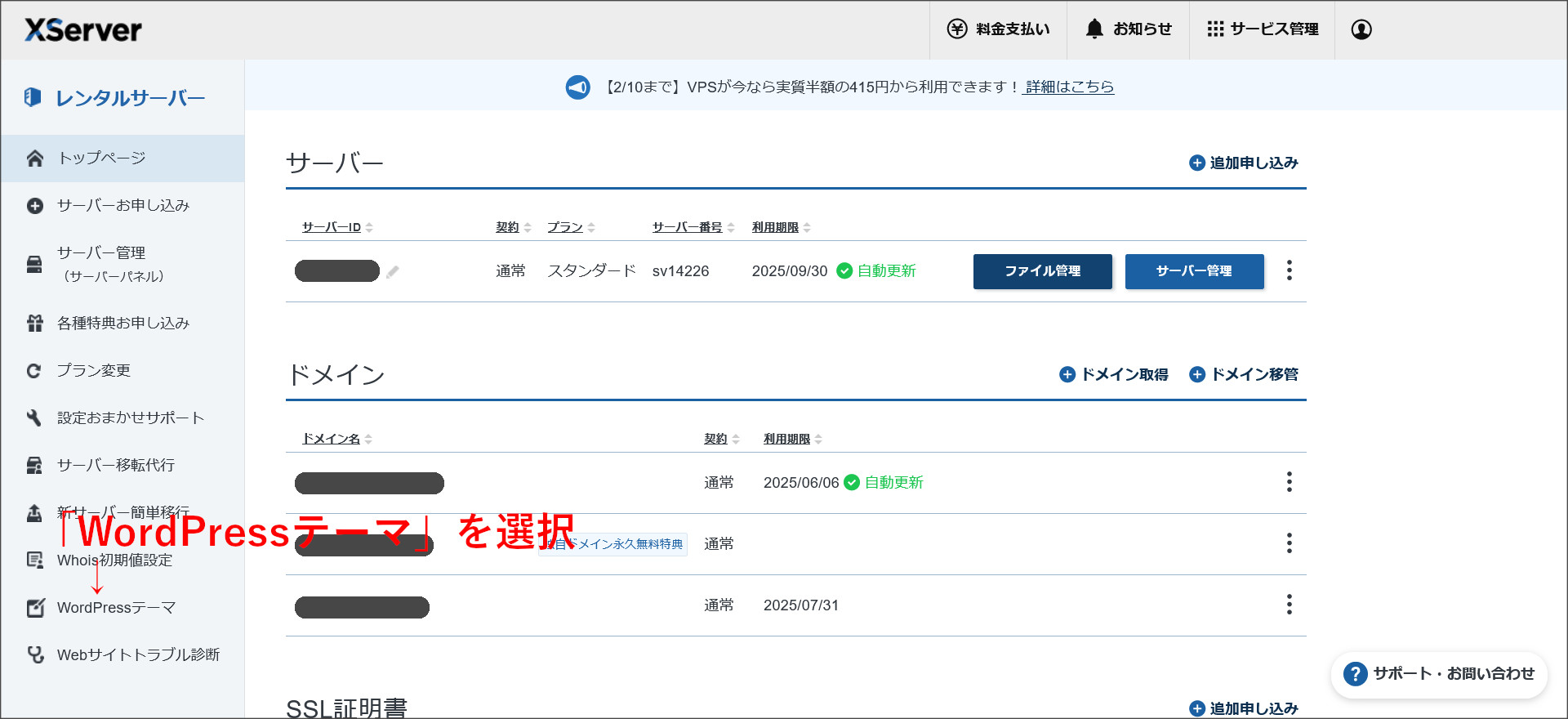Open three-dot menu for the 永久無料特典 domain
Screen dimensions: 1568x719
pos(1290,543)
